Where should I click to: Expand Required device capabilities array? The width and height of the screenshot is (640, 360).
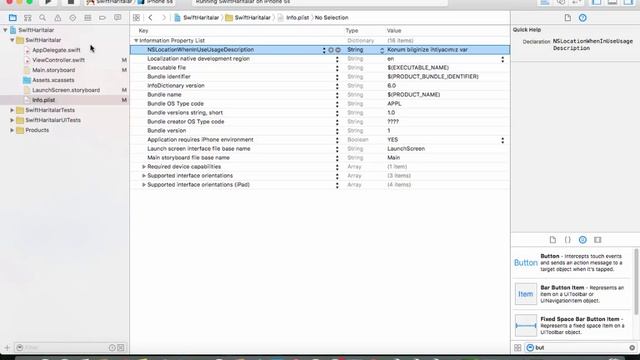tap(144, 167)
